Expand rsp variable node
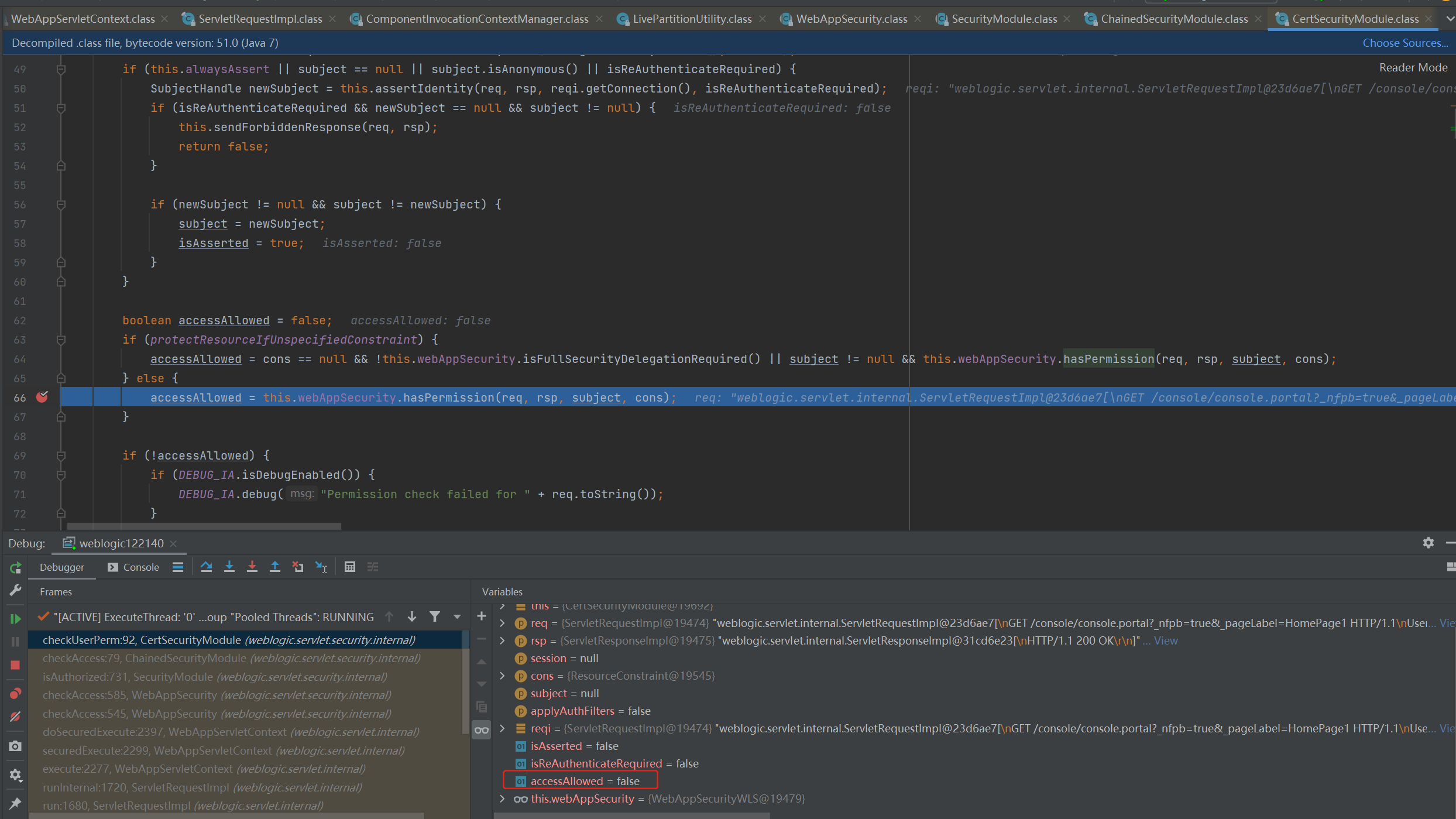The width and height of the screenshot is (1456, 819). (502, 640)
